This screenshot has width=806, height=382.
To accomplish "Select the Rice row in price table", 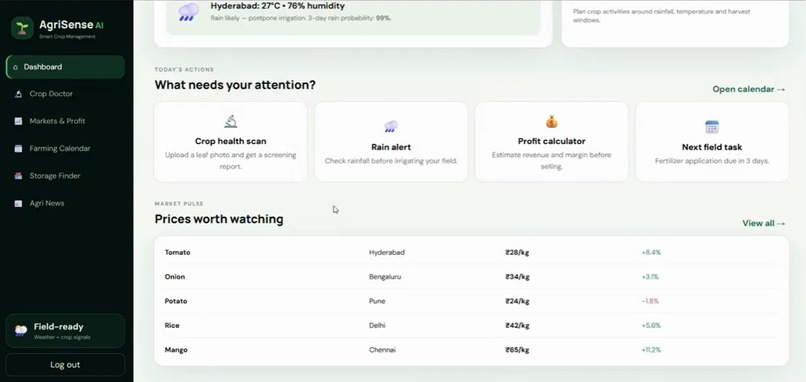I will [471, 325].
